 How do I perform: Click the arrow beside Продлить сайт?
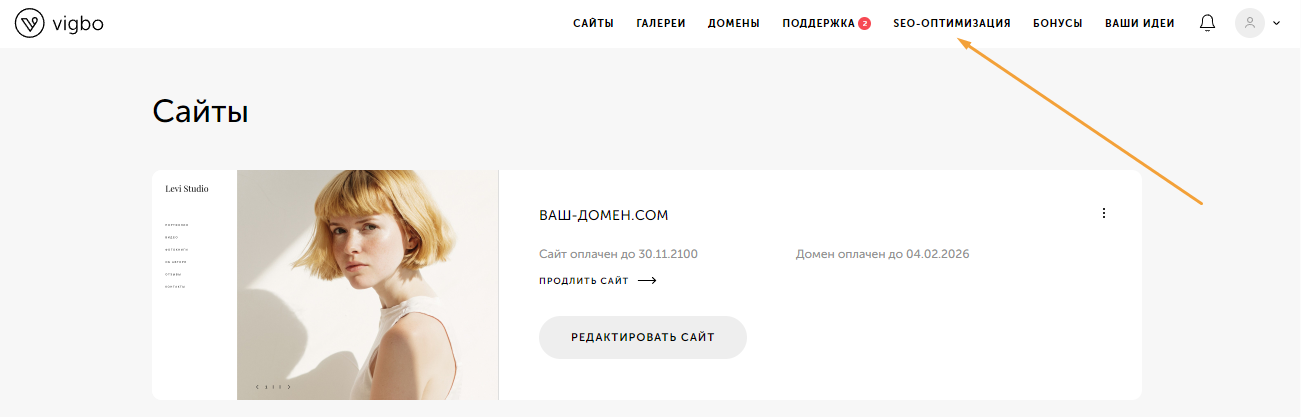point(647,281)
